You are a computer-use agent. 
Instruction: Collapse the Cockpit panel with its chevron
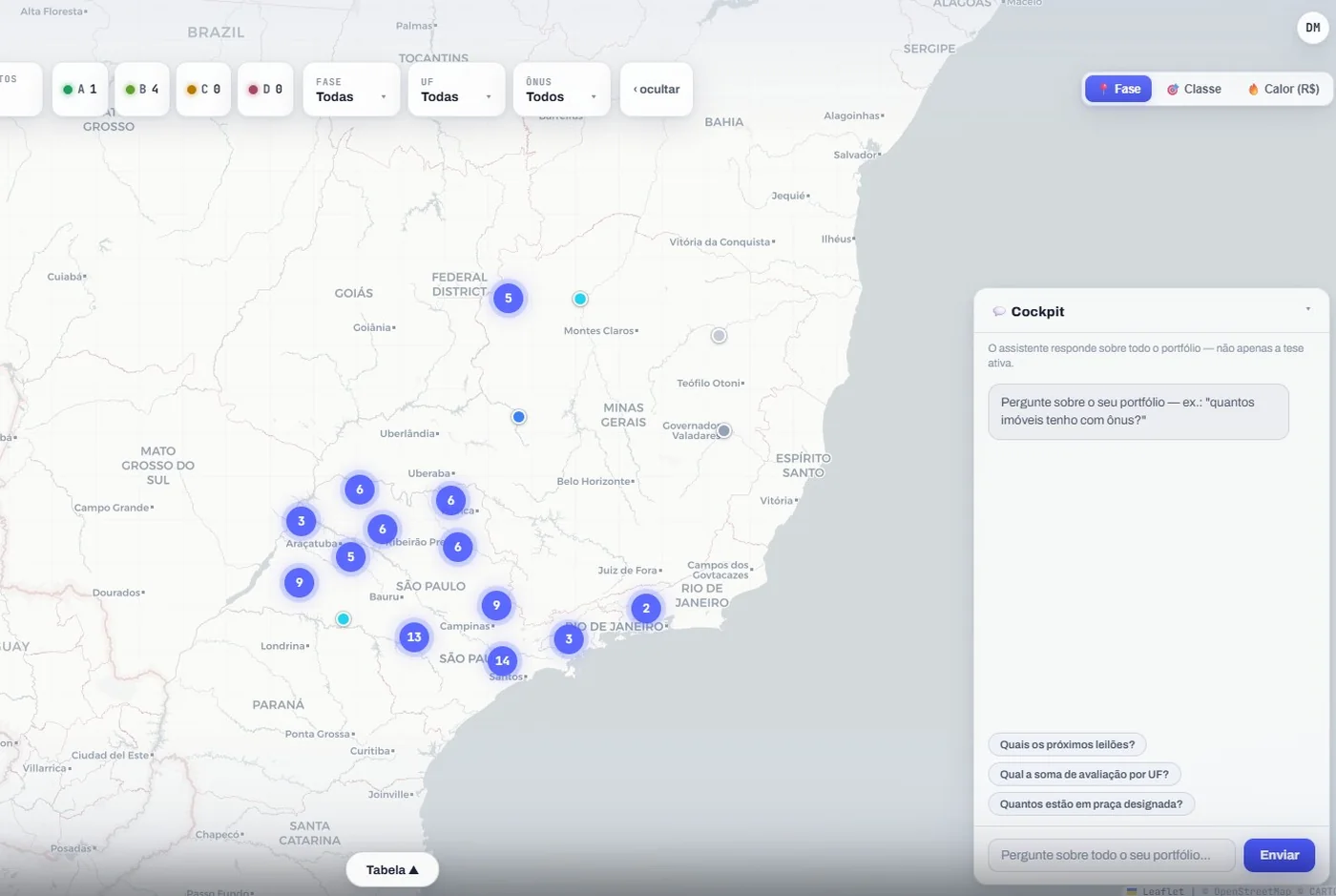tap(1308, 310)
